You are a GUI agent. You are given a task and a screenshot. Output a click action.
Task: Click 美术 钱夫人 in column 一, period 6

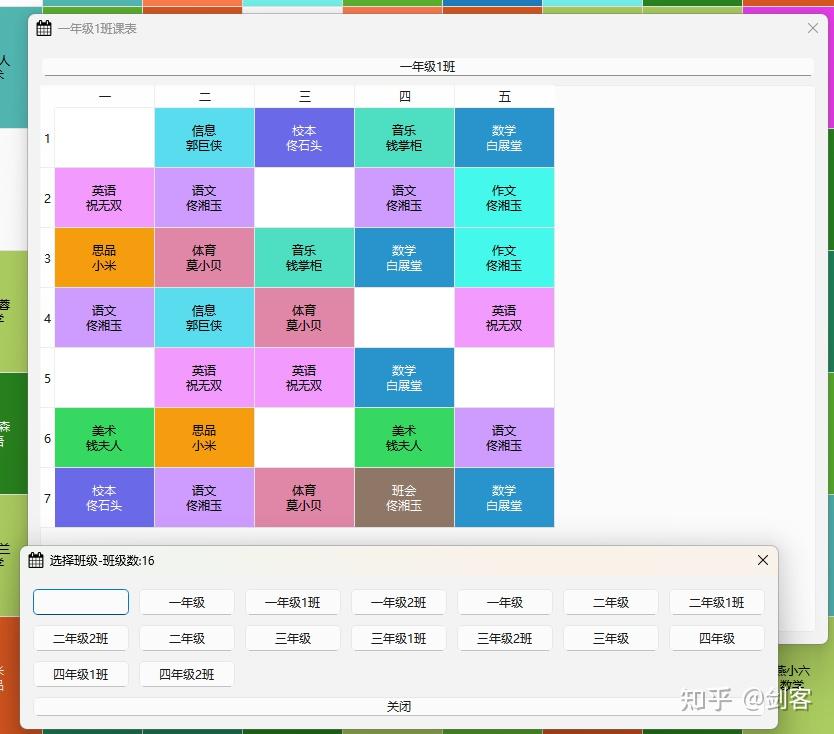pos(104,438)
